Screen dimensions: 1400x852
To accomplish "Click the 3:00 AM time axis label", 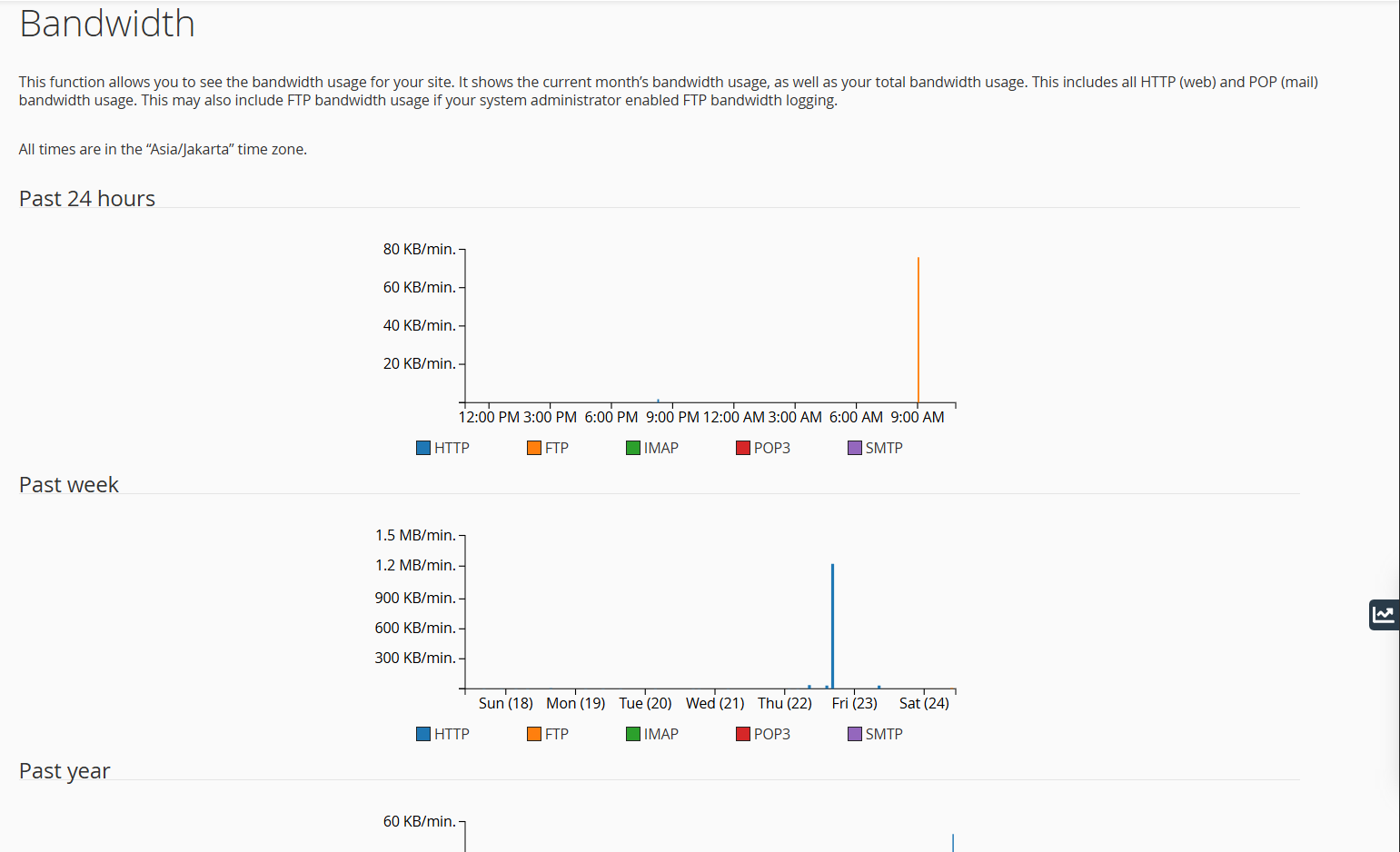I will (795, 417).
